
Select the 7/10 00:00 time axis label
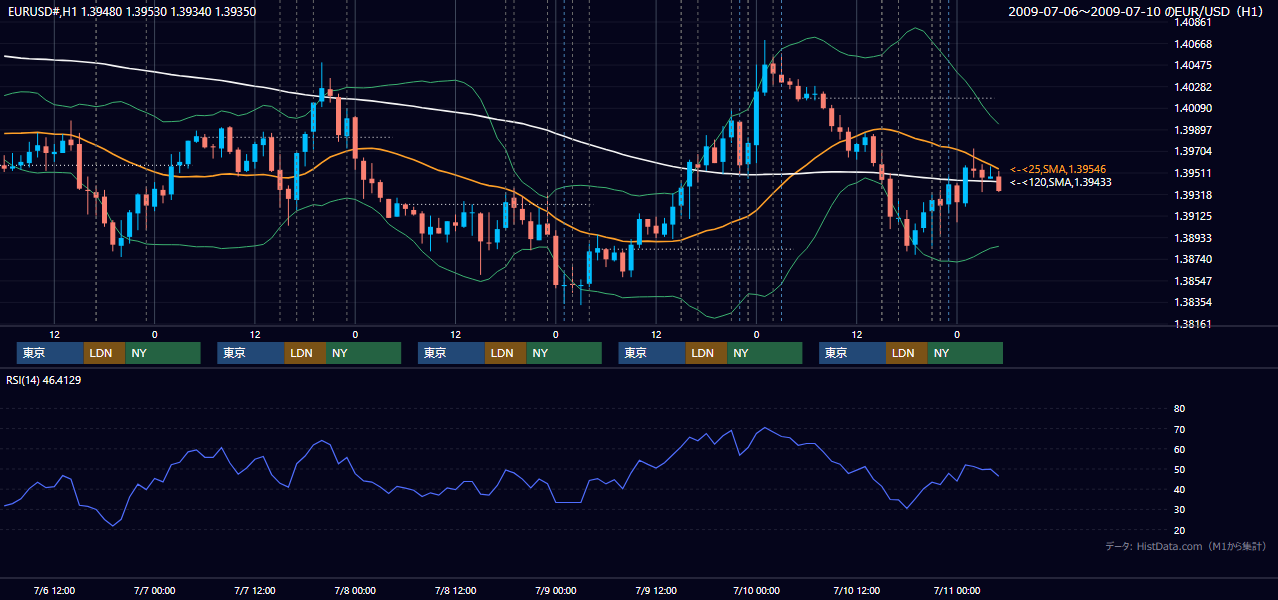point(756,590)
